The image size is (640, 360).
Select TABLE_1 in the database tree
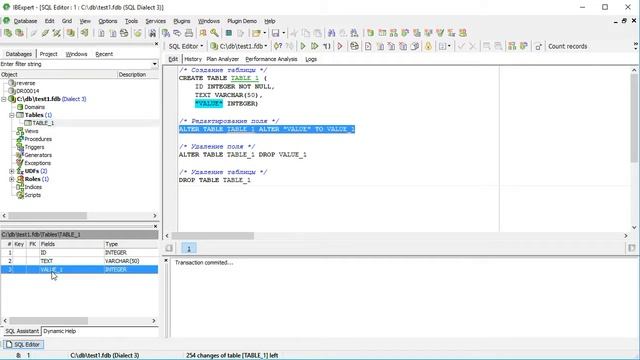click(43, 123)
